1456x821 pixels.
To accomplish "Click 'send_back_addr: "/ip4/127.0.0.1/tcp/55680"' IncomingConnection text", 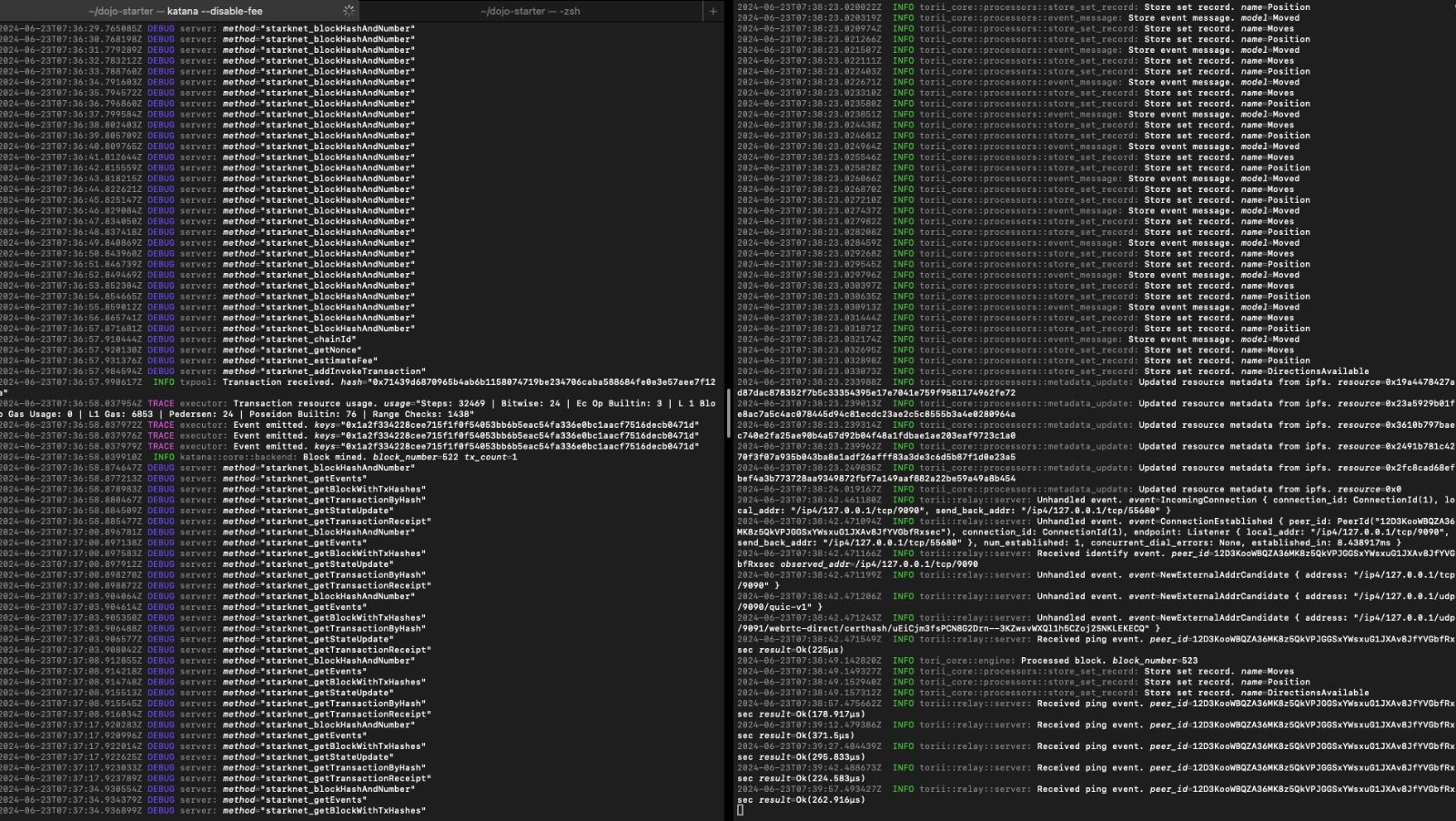I will point(1050,511).
